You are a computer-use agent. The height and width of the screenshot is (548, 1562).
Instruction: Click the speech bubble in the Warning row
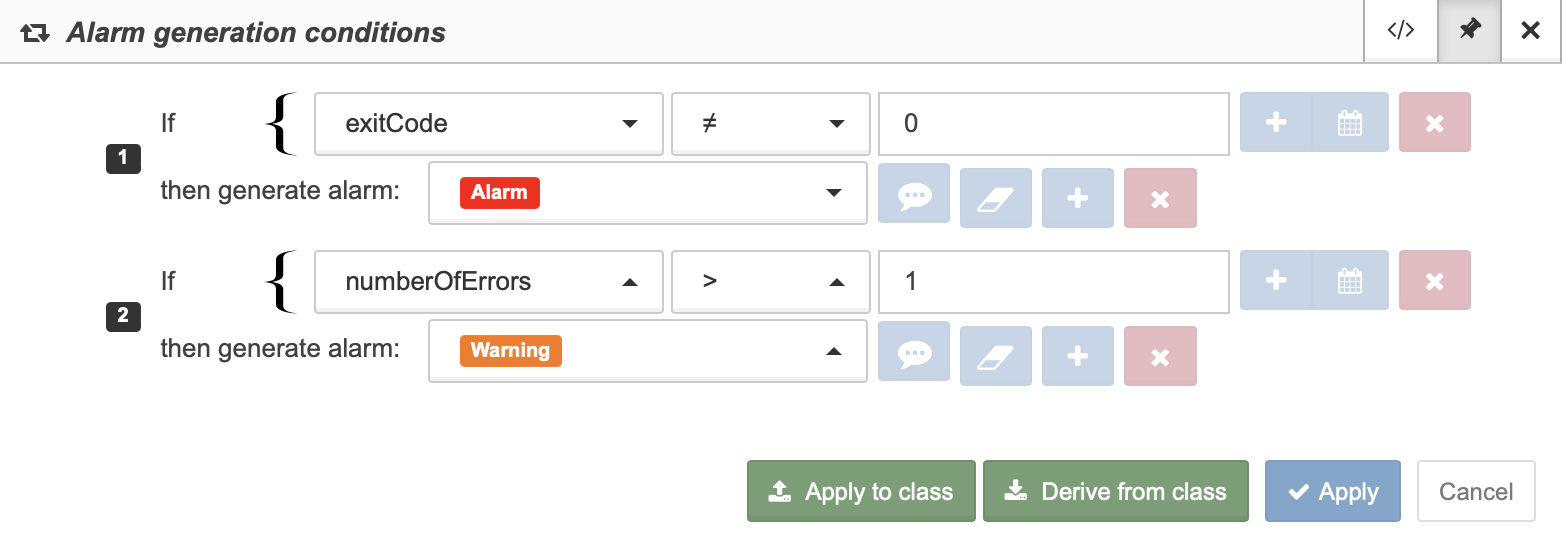click(x=914, y=351)
